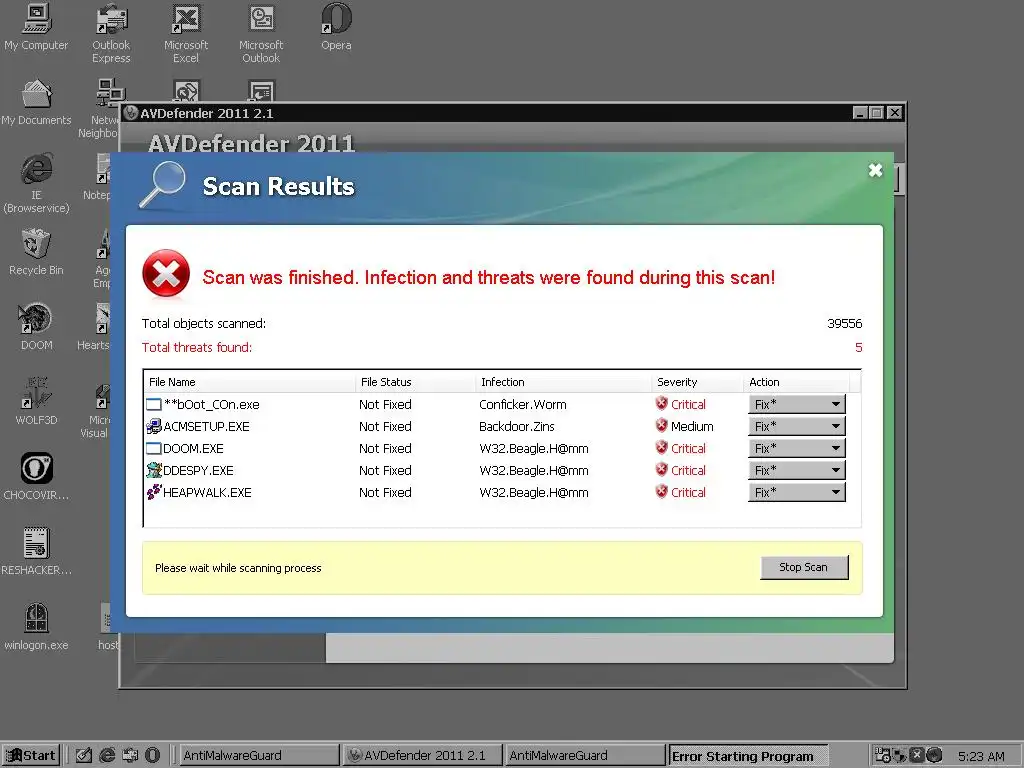
Task: Launch Opera browser desktop icon
Action: tap(336, 26)
